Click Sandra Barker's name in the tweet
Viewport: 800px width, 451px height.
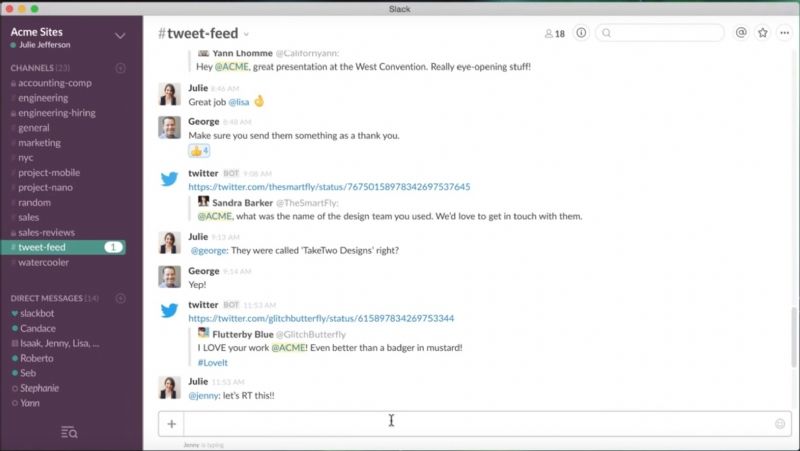click(242, 203)
